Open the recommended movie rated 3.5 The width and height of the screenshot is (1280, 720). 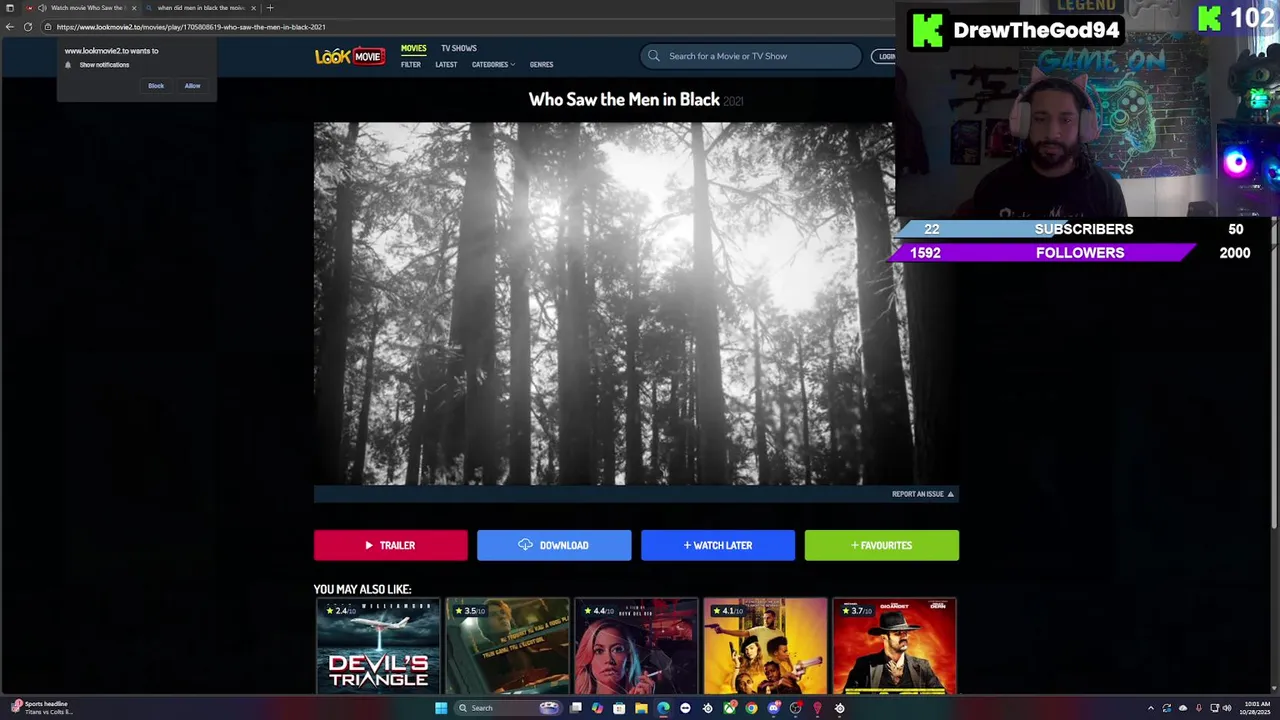point(507,646)
